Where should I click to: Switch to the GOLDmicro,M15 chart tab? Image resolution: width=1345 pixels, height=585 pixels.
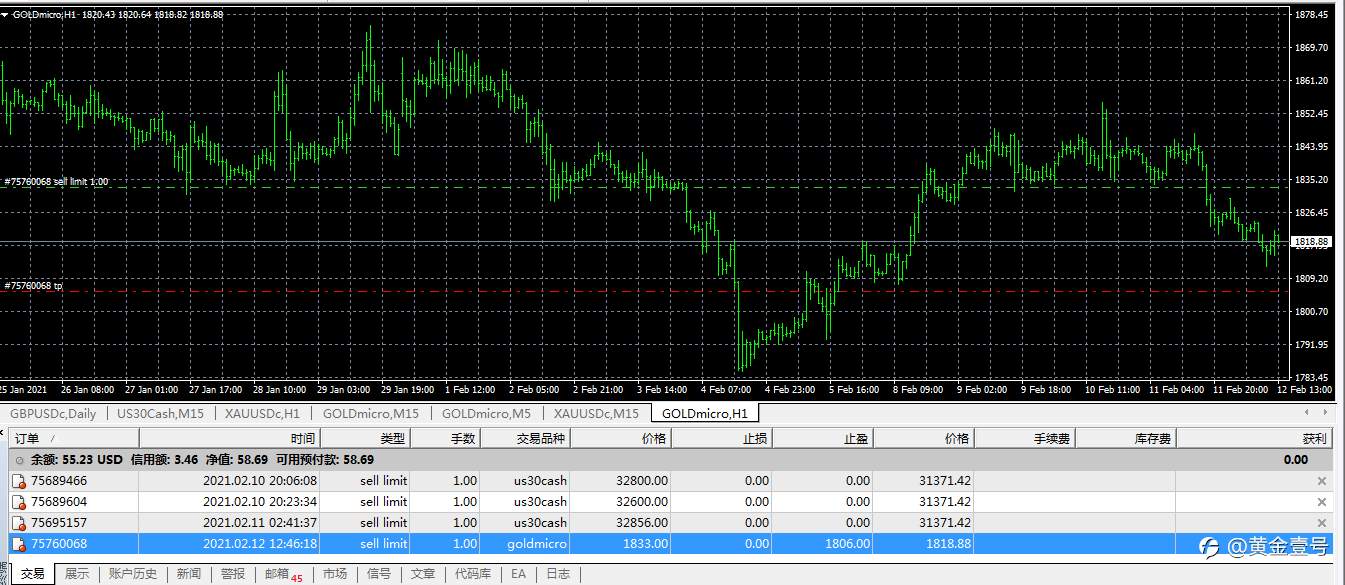[x=371, y=413]
